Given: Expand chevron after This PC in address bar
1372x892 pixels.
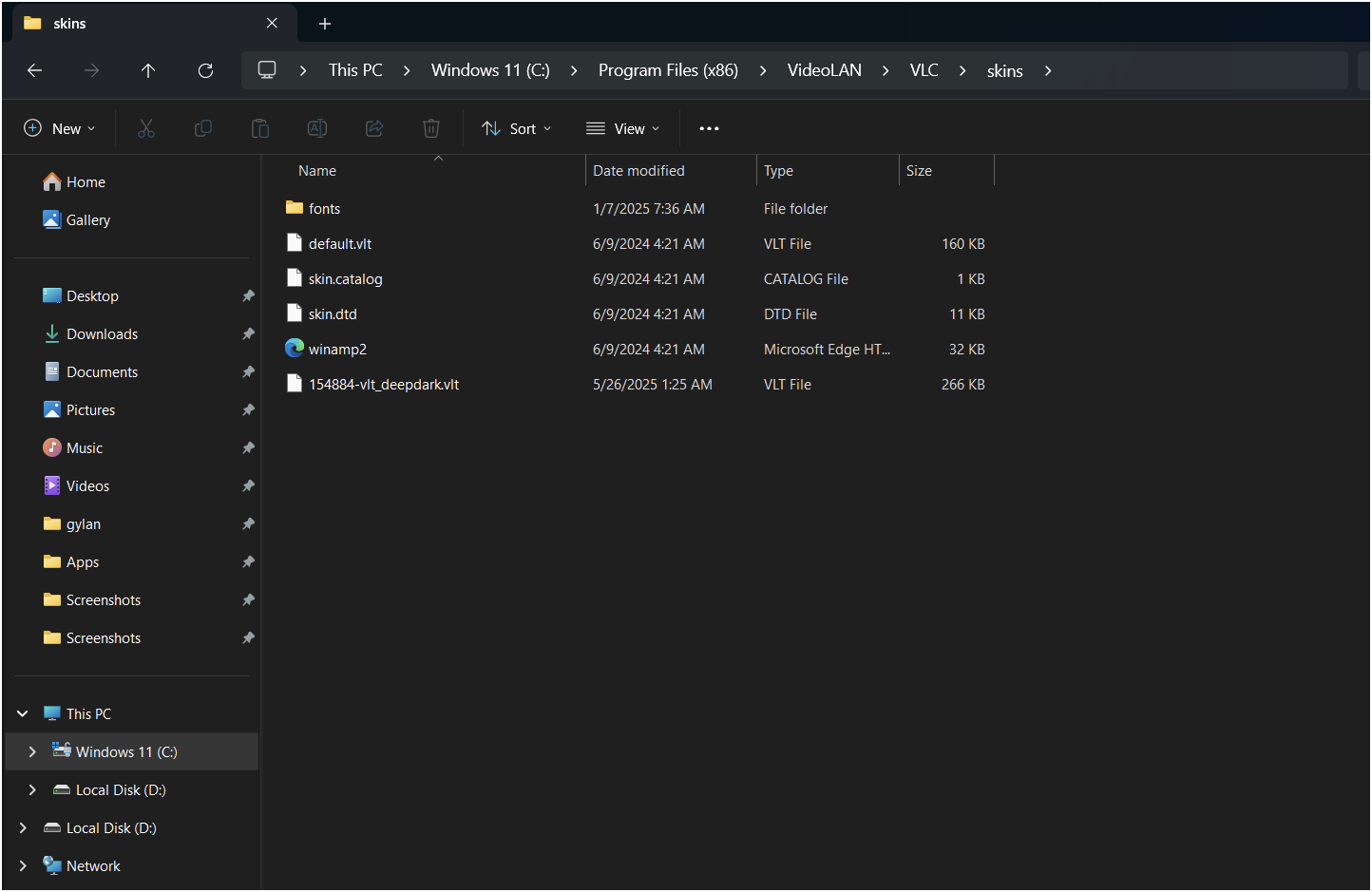Looking at the screenshot, I should (x=407, y=70).
